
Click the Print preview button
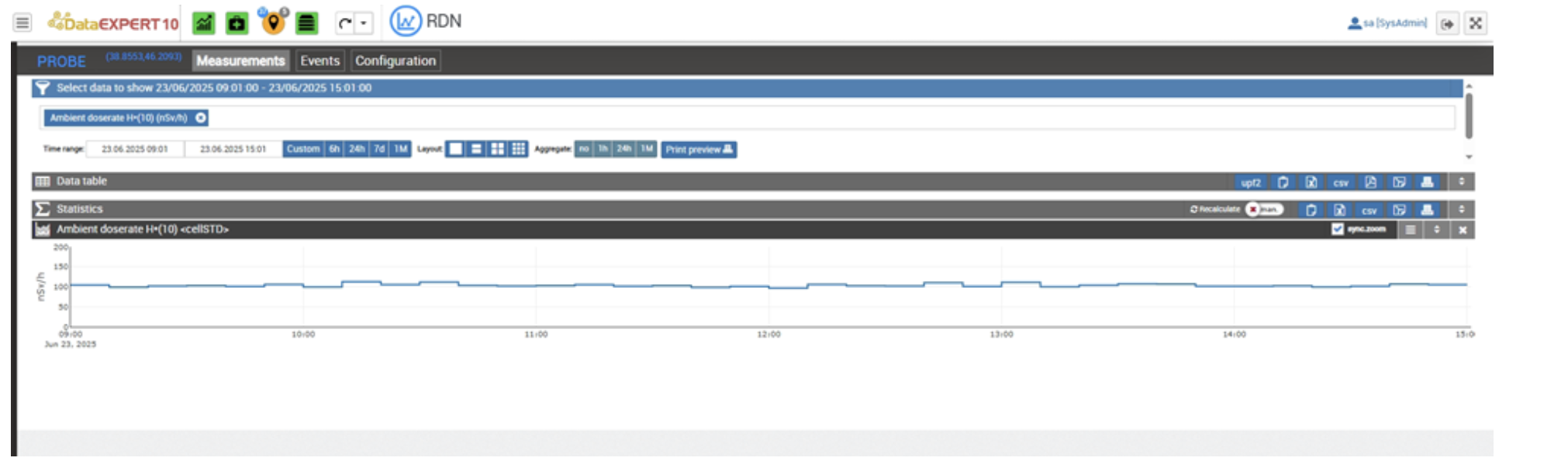[x=699, y=150]
